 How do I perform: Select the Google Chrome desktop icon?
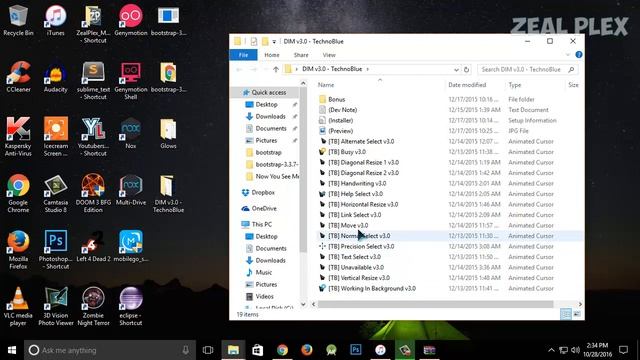point(18,193)
